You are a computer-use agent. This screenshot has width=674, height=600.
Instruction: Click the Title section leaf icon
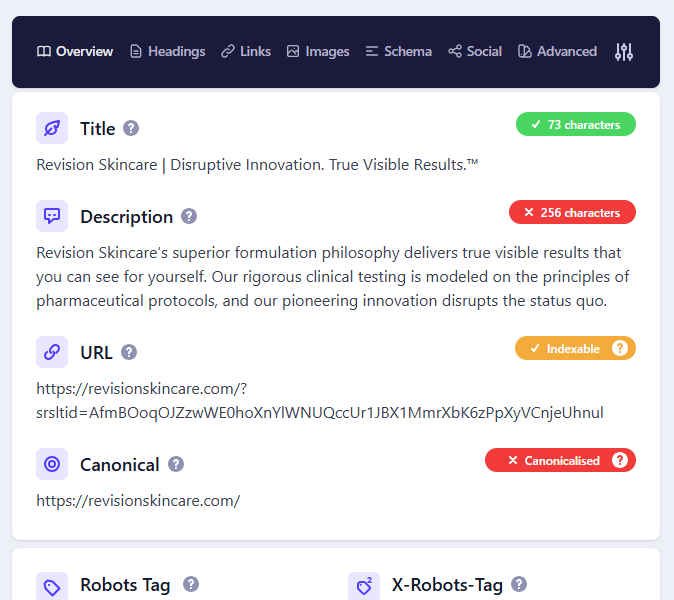(52, 128)
